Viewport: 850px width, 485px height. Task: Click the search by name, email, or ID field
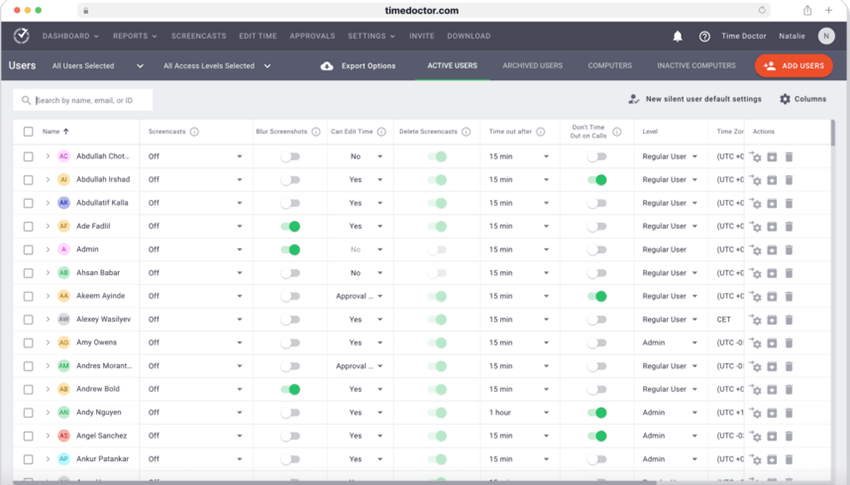83,100
